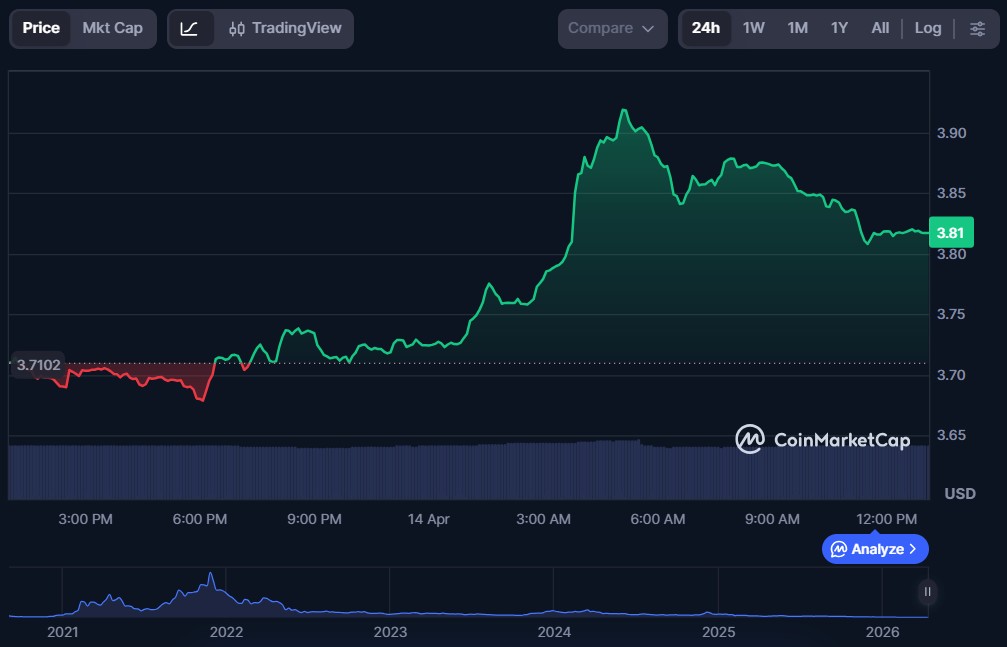Switch chart to Price view
1007x647 pixels.
click(x=41, y=28)
